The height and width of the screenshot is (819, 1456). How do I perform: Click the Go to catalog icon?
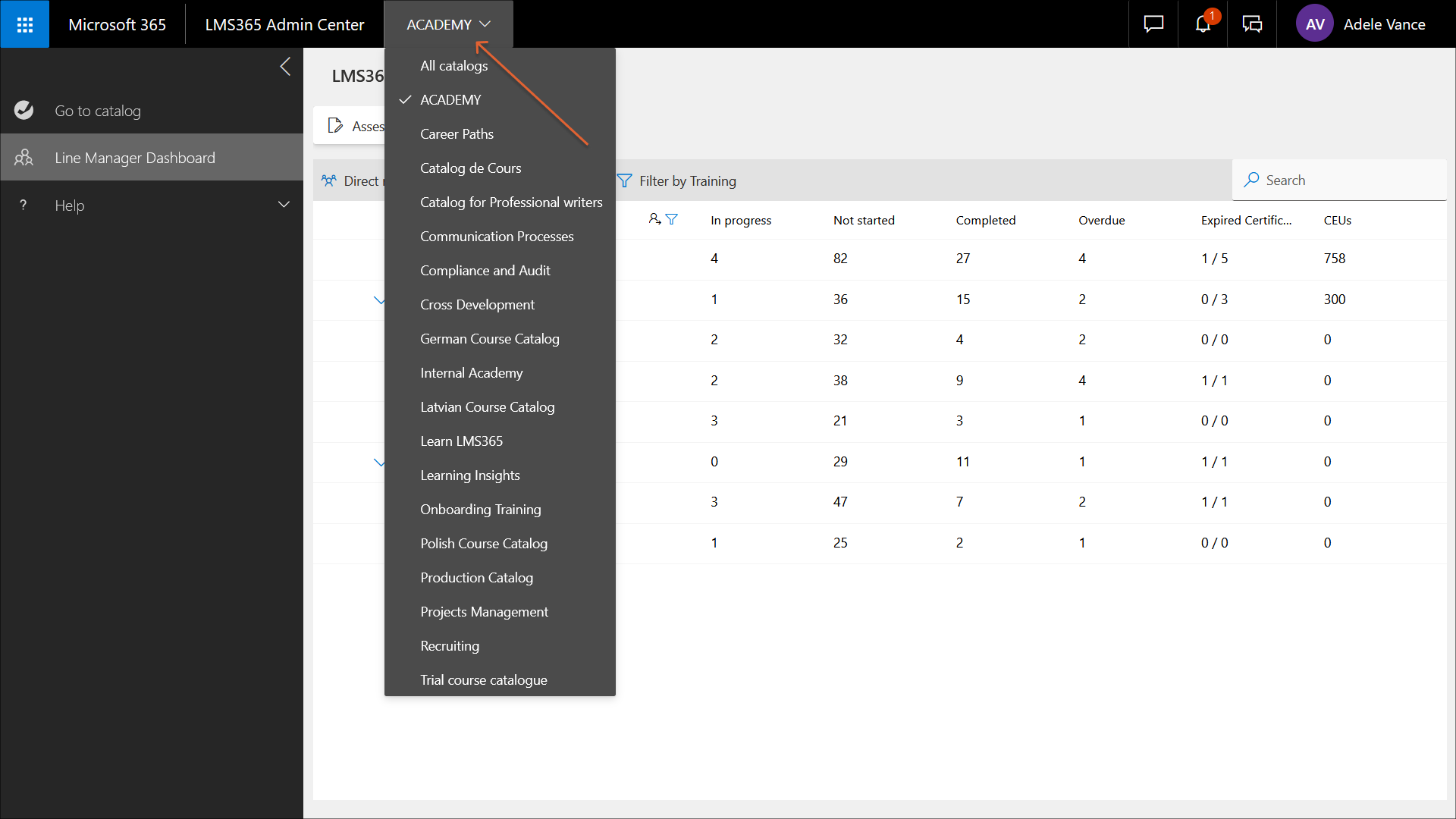(24, 111)
